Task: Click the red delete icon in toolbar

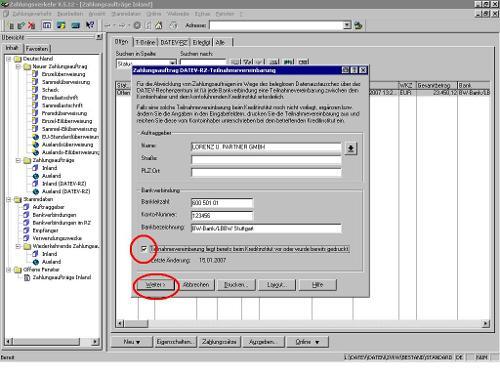Action: click(x=32, y=25)
